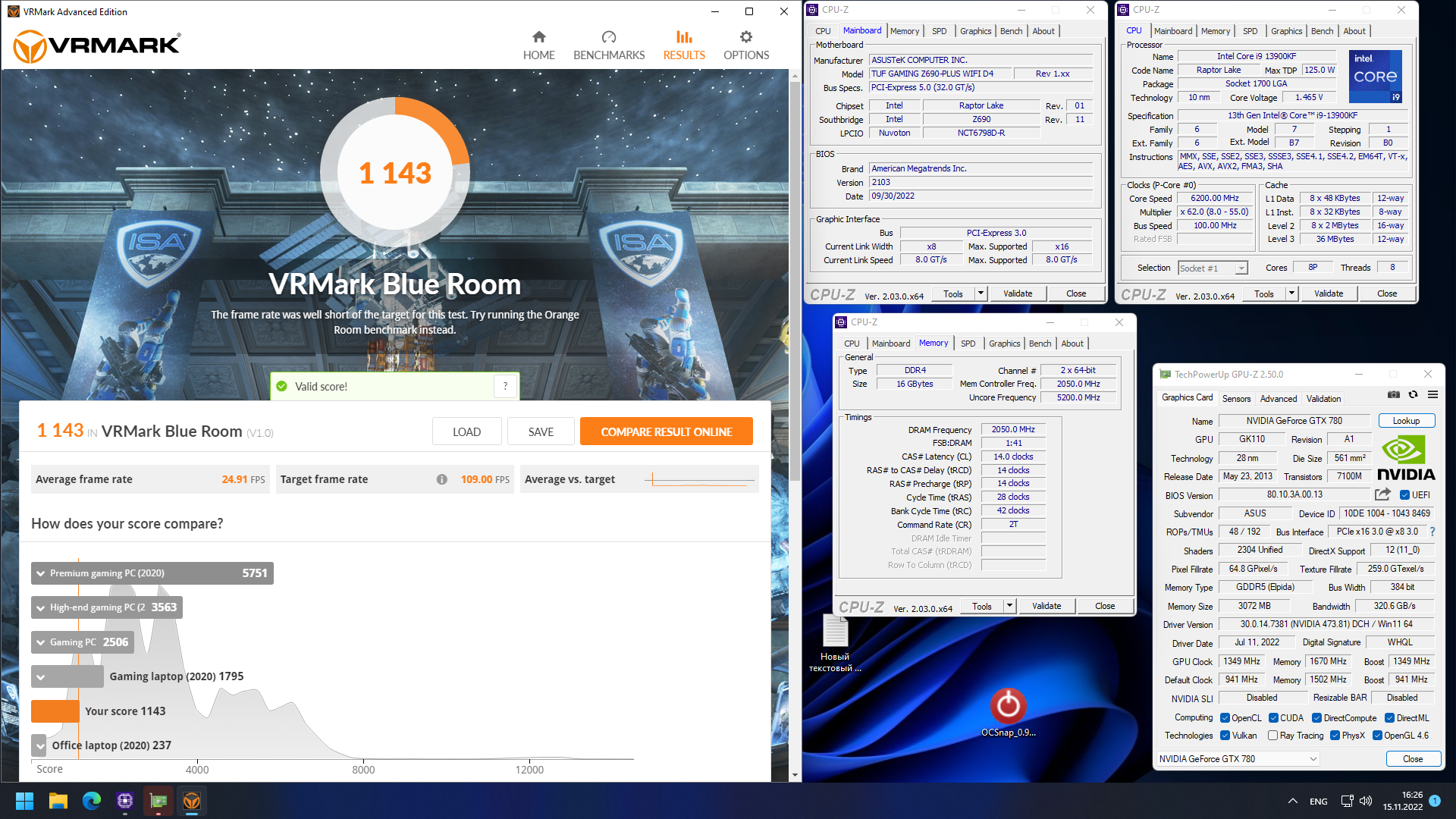Viewport: 1456px width, 819px height.
Task: Switch to Bench tab in CPU-Z CPU window
Action: tap(1322, 31)
